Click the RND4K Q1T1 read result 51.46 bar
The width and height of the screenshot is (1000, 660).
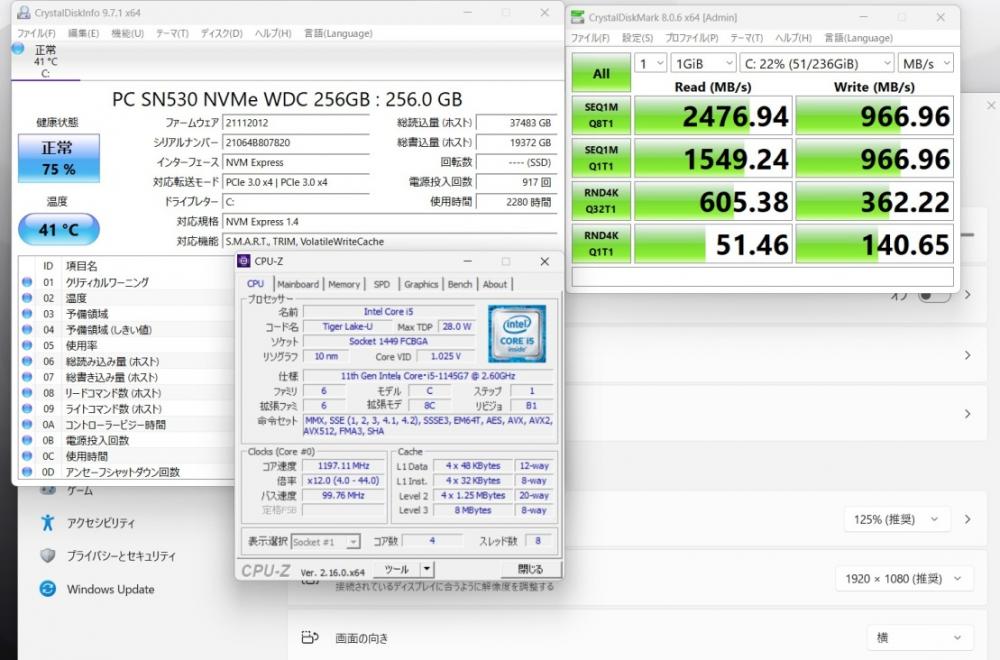point(713,244)
